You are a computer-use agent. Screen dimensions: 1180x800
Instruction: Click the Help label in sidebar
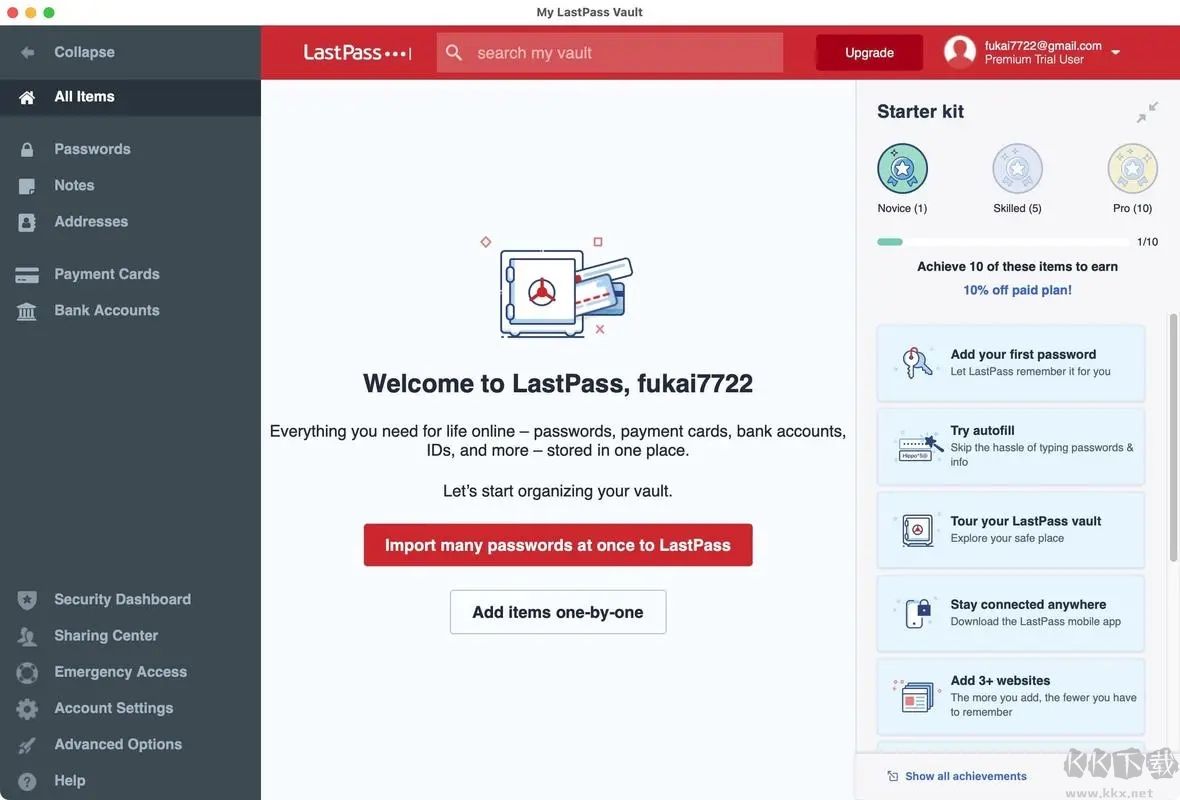tap(69, 780)
